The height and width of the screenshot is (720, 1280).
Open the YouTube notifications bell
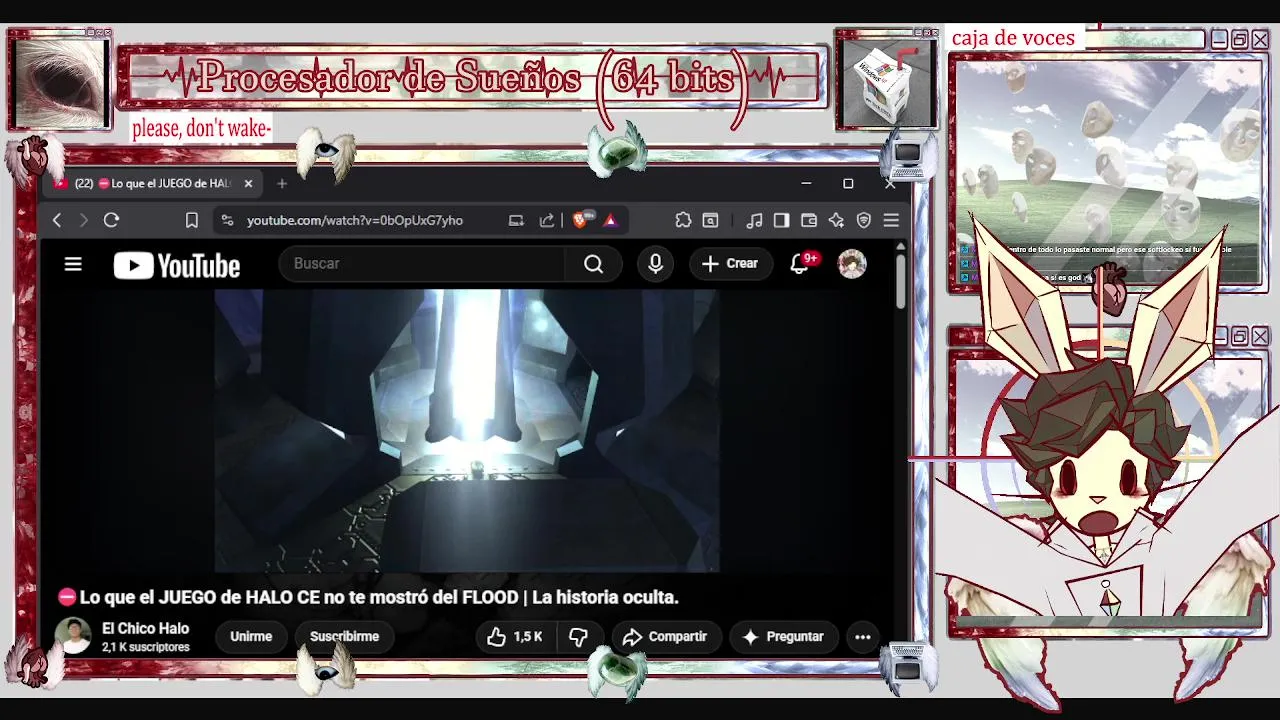(x=799, y=264)
